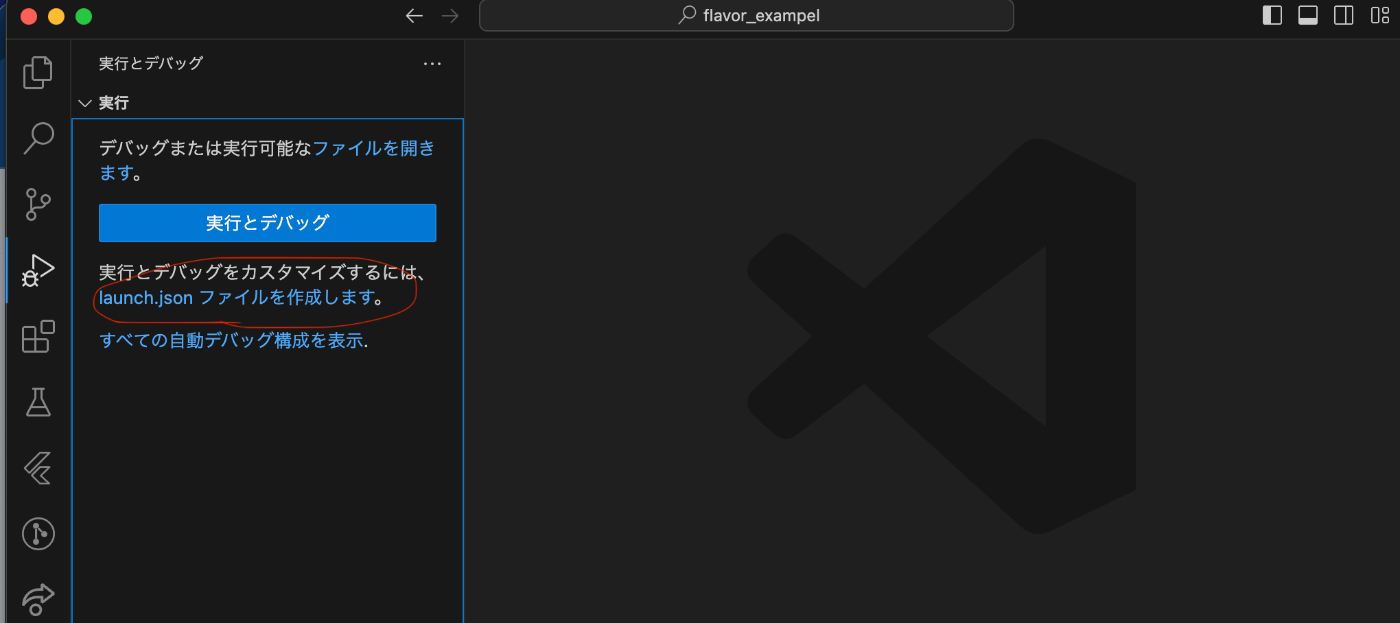Close the window with the red button

tap(28, 16)
